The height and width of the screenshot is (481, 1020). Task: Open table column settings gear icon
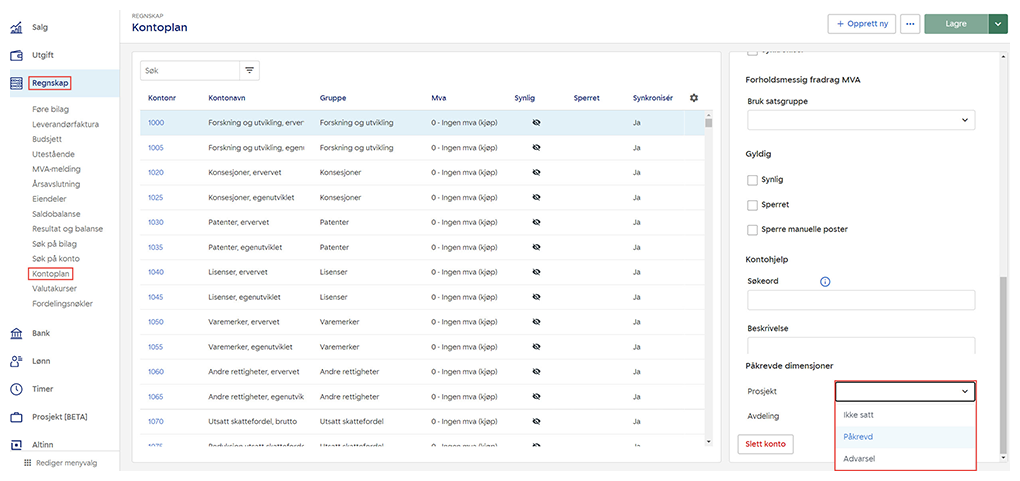(x=694, y=98)
